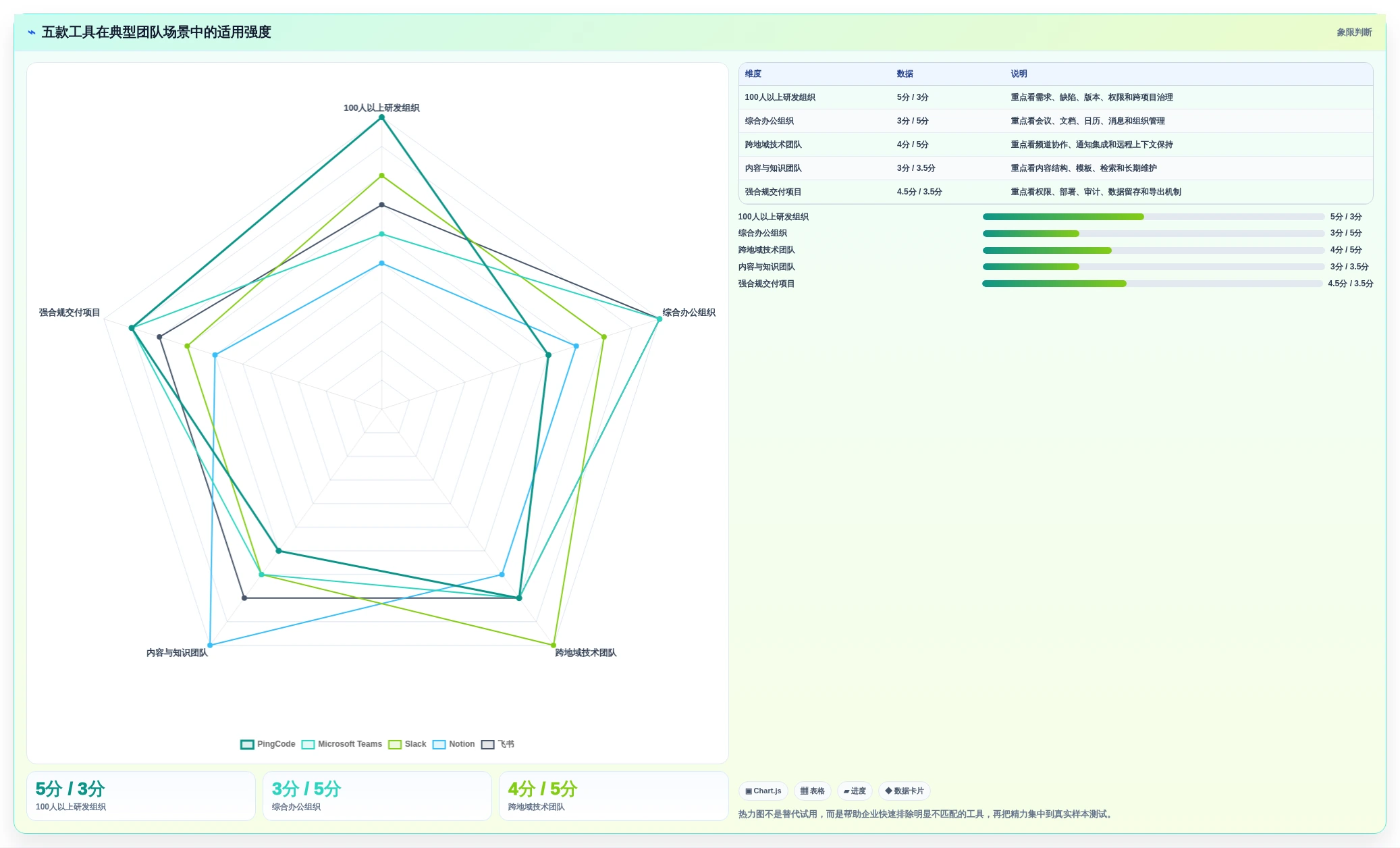This screenshot has width=1400, height=848.
Task: Click the 内容与知识团队 progress bar
Action: tap(1153, 267)
